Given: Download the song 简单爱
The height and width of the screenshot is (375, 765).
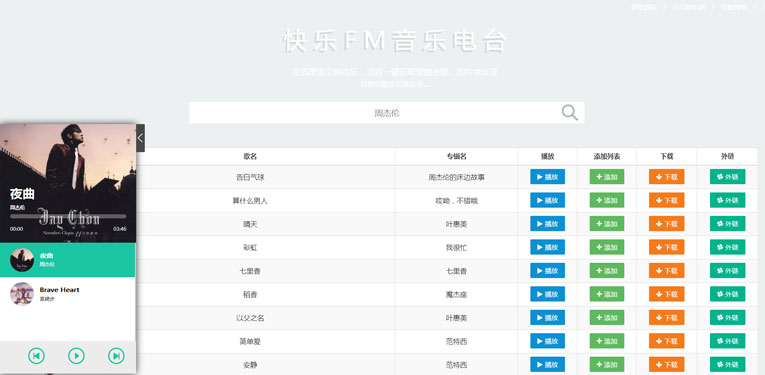Looking at the screenshot, I should point(666,340).
